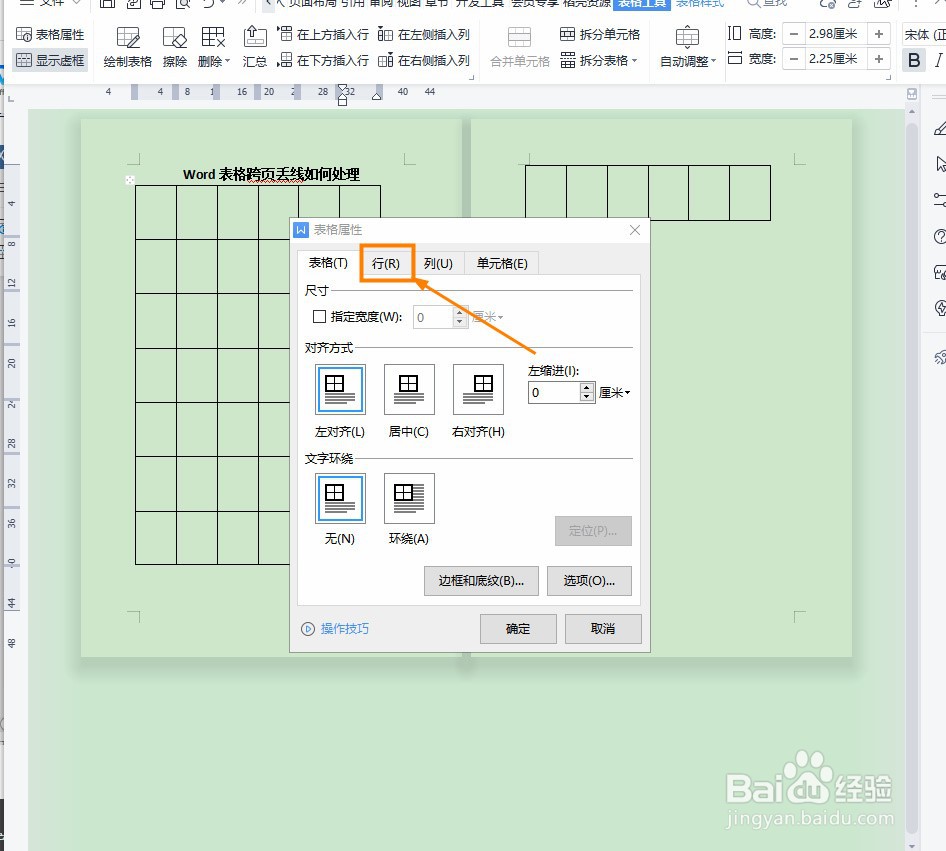The width and height of the screenshot is (946, 851).
Task: Click the right indent marker on ruler
Action: (376, 96)
